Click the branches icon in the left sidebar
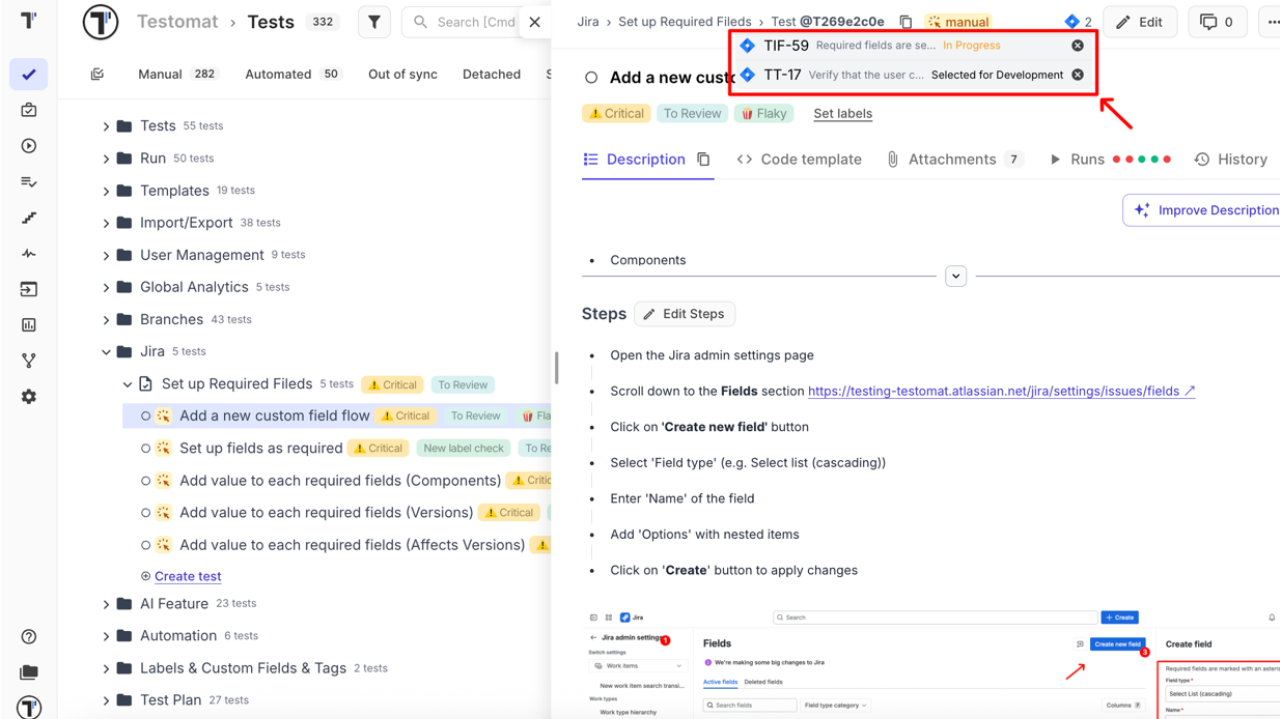Image resolution: width=1280 pixels, height=719 pixels. click(x=28, y=360)
